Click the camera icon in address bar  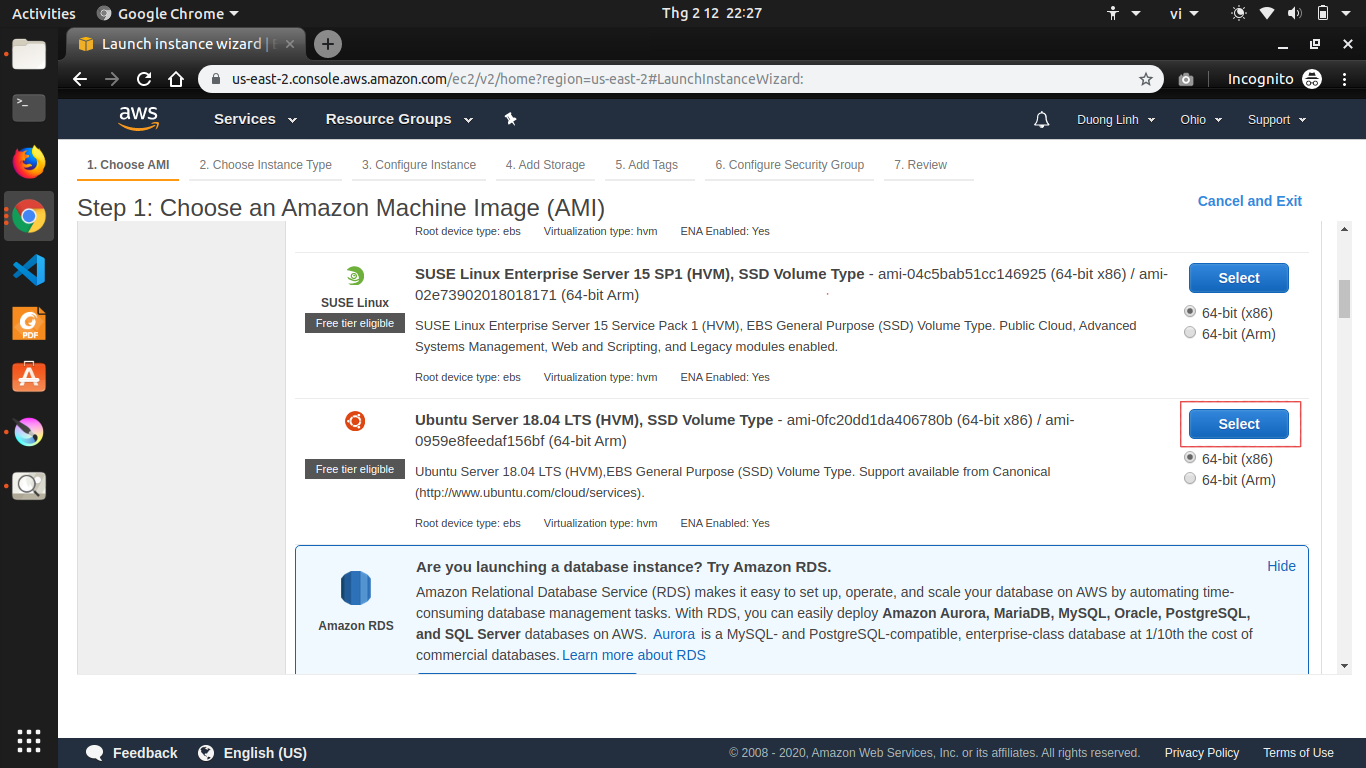[x=1186, y=79]
